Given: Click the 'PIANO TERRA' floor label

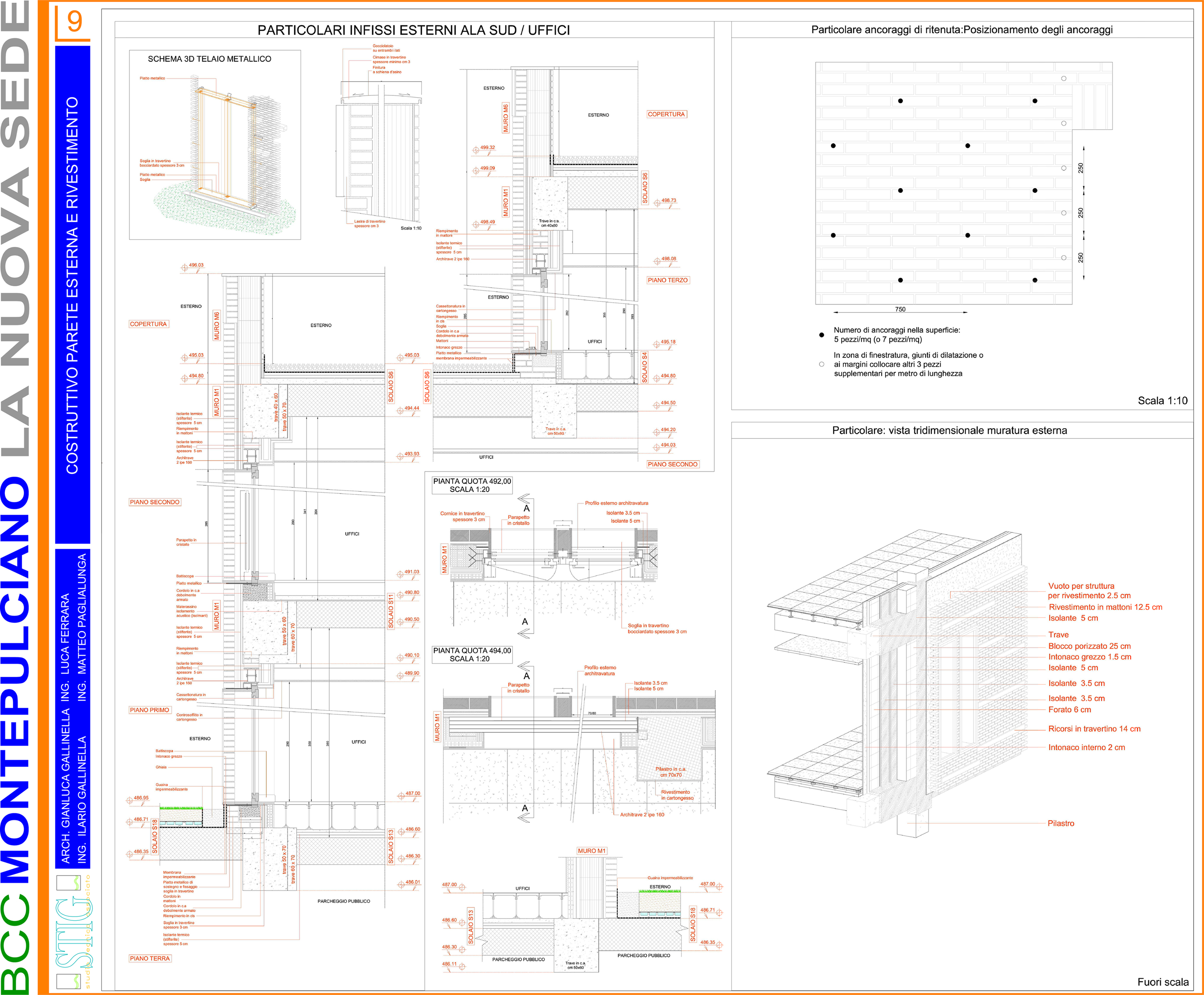Looking at the screenshot, I should [150, 958].
